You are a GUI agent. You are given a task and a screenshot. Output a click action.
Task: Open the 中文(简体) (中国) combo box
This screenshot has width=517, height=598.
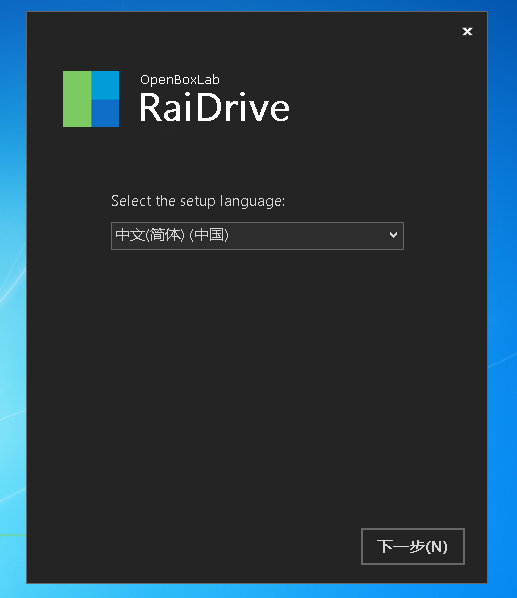pyautogui.click(x=257, y=236)
